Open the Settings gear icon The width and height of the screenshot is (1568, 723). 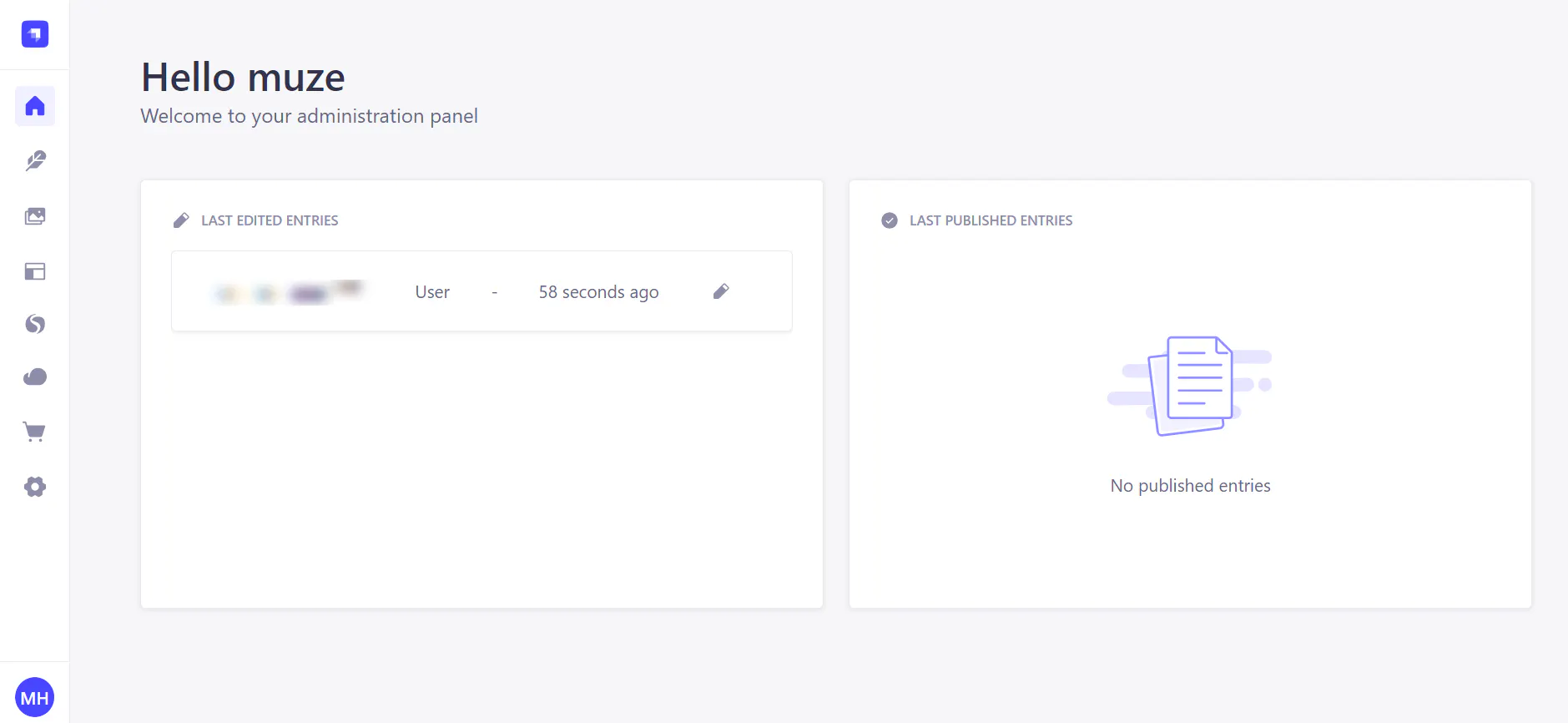(x=35, y=487)
